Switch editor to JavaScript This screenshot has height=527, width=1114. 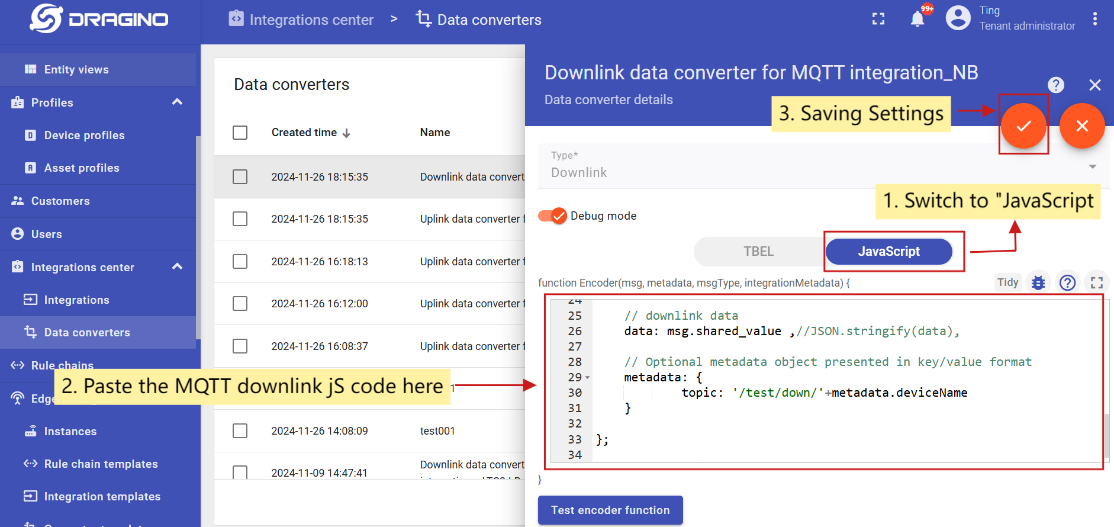(888, 251)
